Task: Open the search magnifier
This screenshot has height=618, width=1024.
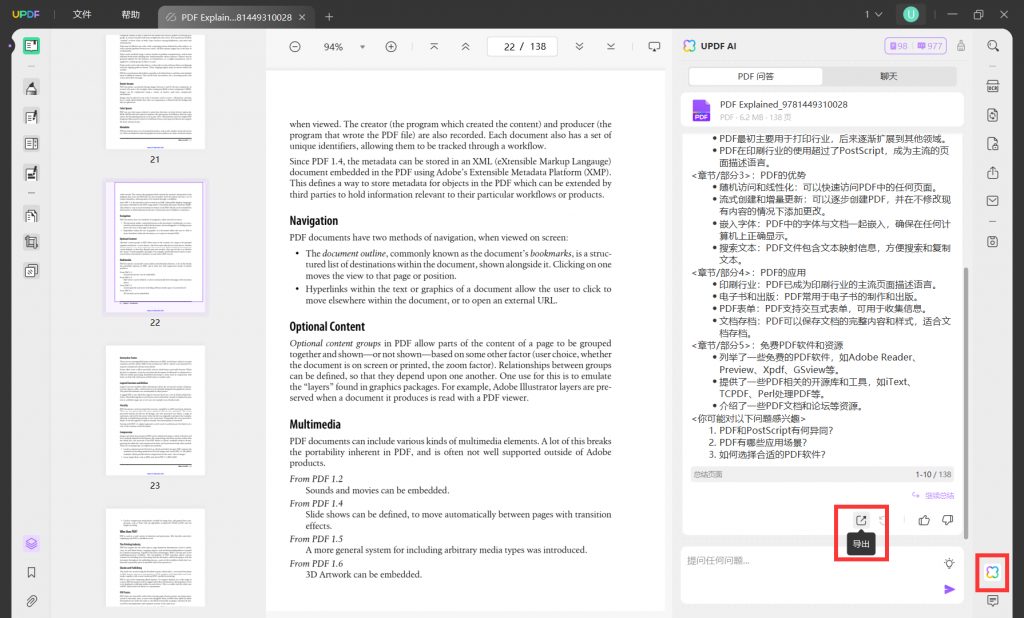Action: click(x=993, y=46)
